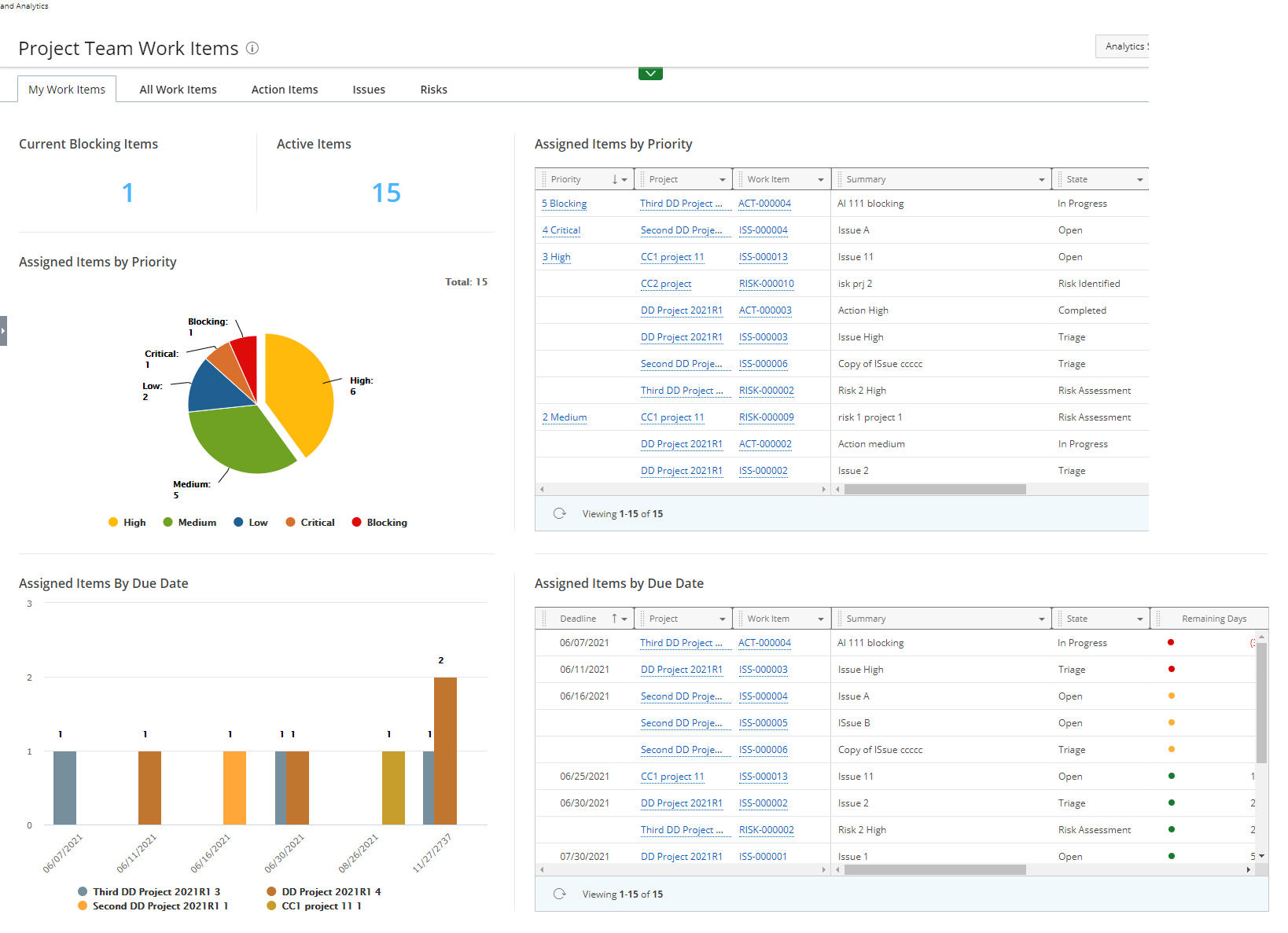Click the horizontal scrollbar of the priority grid
1288x933 pixels.
(x=934, y=490)
